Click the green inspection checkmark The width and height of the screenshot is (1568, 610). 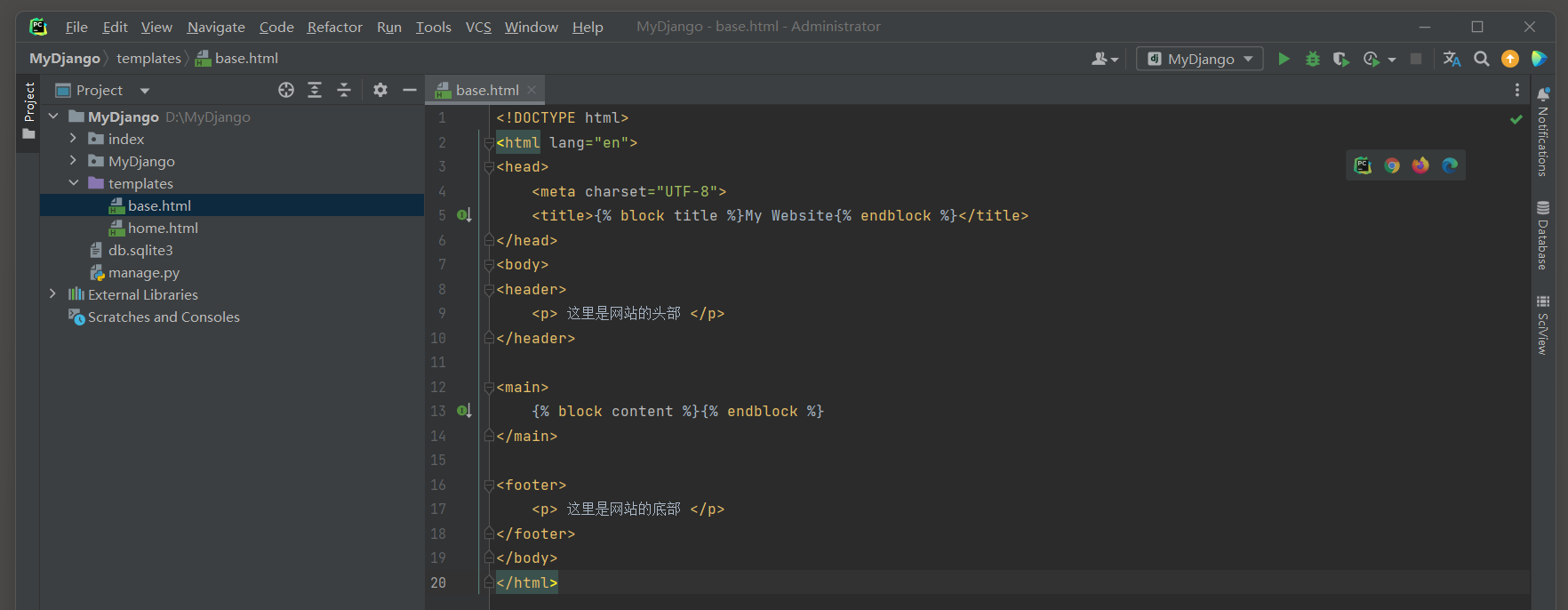coord(1516,119)
